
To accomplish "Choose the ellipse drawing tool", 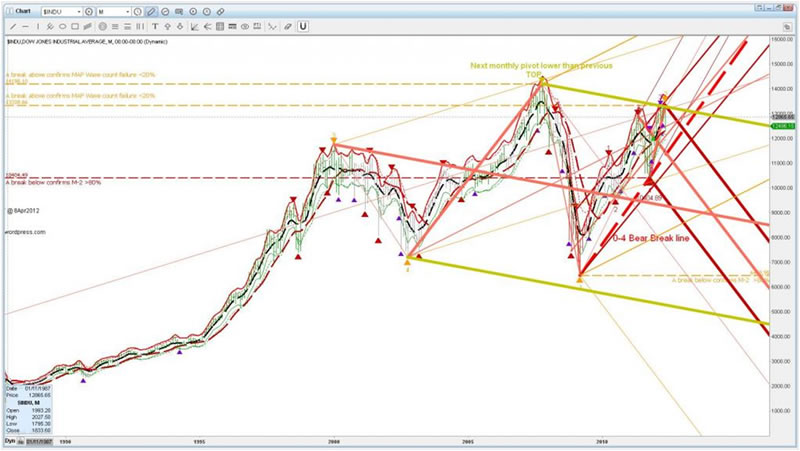I will [62, 25].
